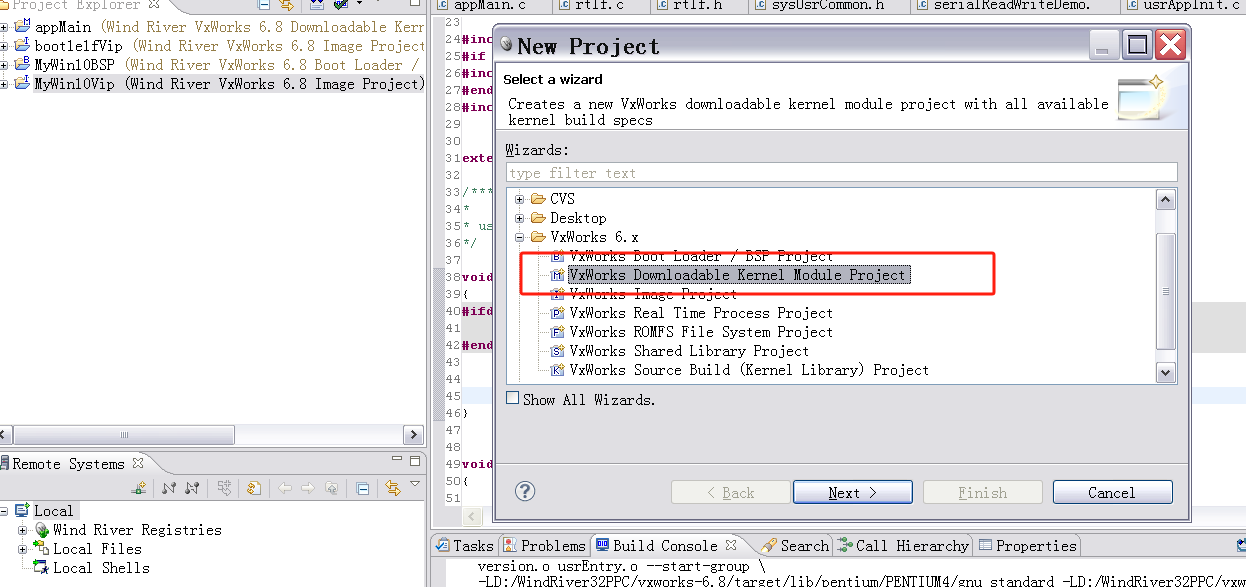Click the disconnect icon in Remote Systems toolbar
The width and height of the screenshot is (1246, 587).
192,488
